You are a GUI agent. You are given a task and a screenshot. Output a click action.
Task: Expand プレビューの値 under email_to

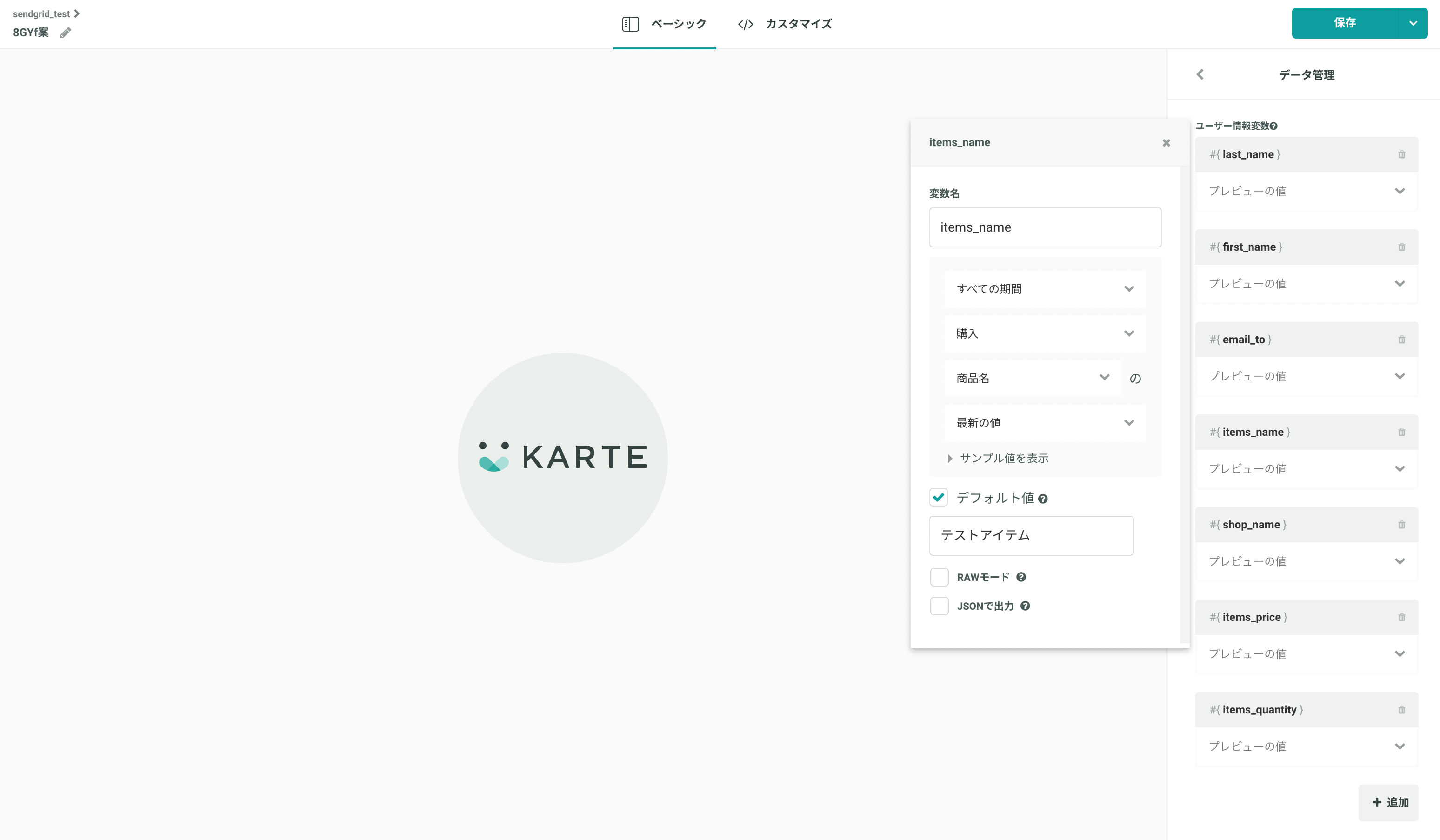1307,377
